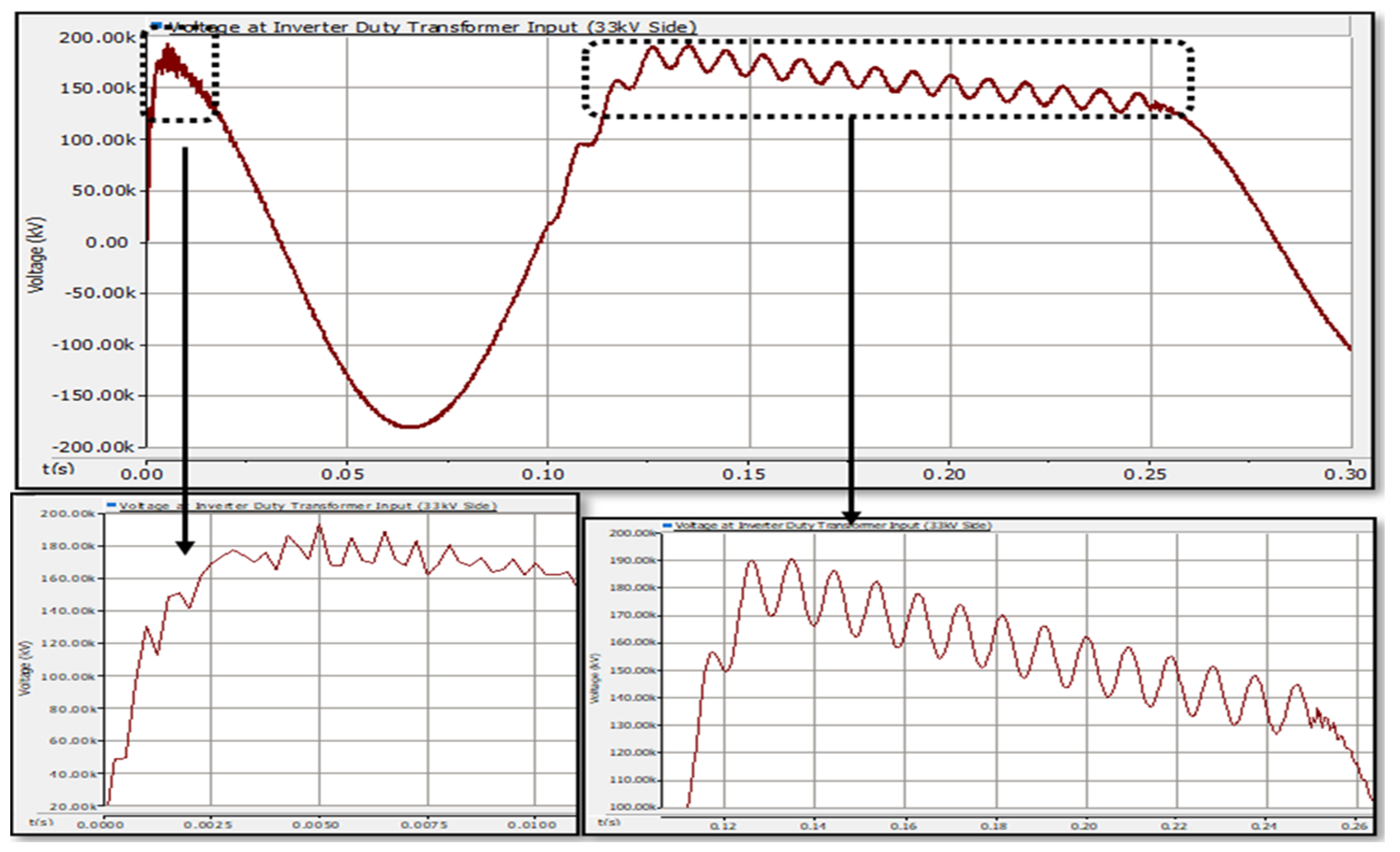Image resolution: width=1400 pixels, height=852 pixels.
Task: Click the bottom-left plot's blue legend marker
Action: [111, 505]
